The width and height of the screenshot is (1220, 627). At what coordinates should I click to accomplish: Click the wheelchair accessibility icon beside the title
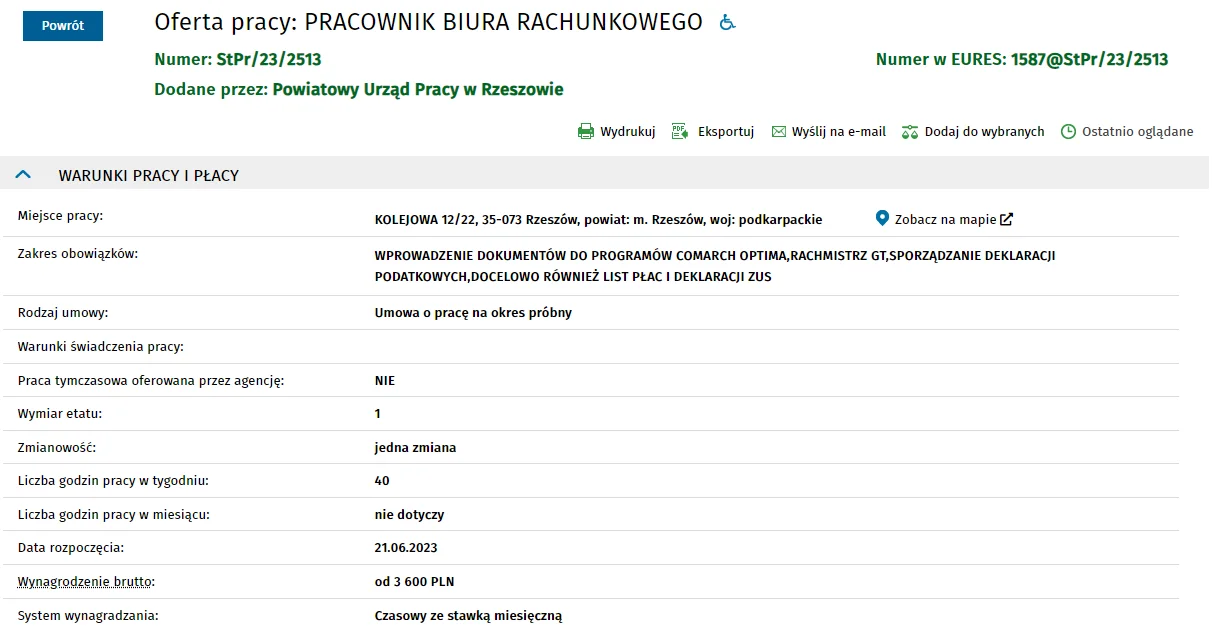[x=728, y=23]
